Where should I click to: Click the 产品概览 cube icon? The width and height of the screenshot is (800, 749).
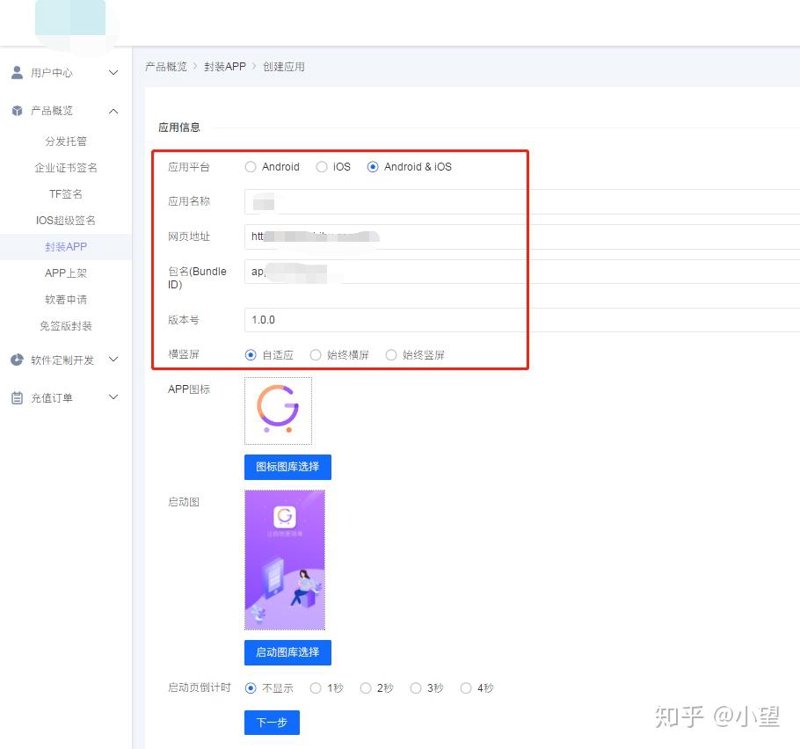click(x=17, y=111)
